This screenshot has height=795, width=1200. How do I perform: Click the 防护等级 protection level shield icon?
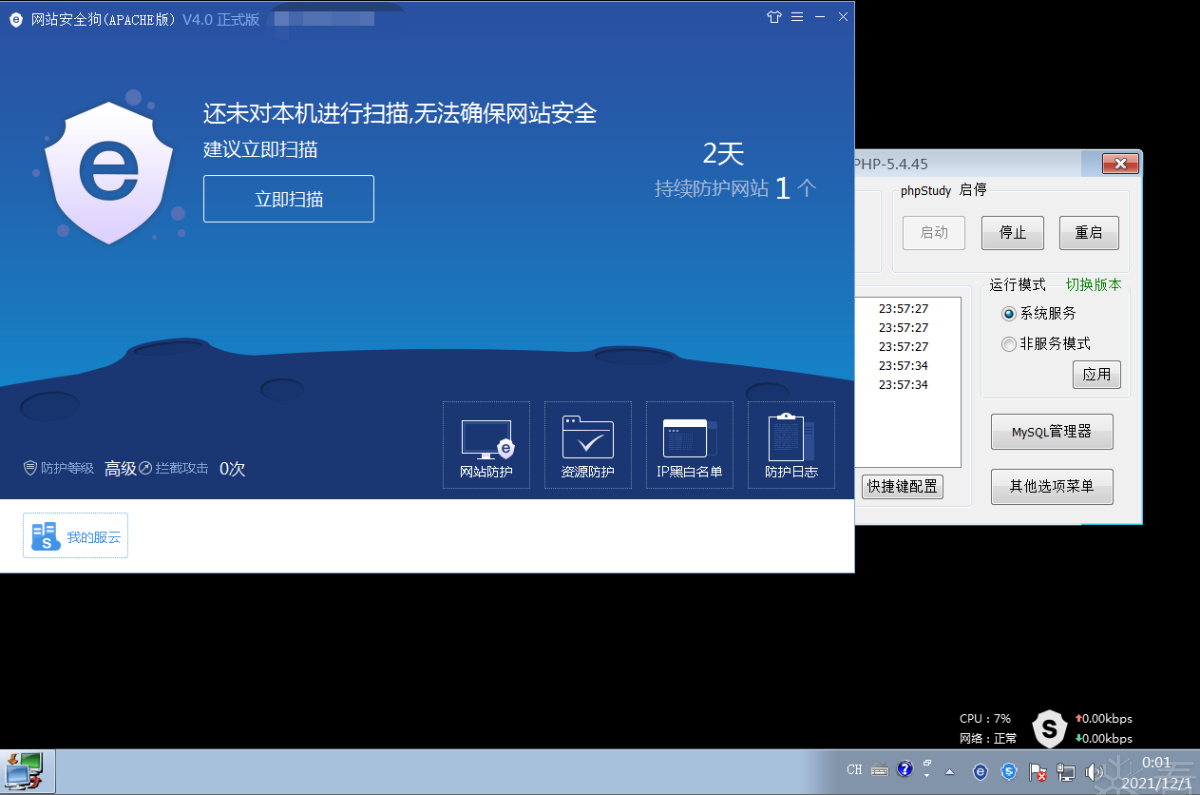coord(30,468)
